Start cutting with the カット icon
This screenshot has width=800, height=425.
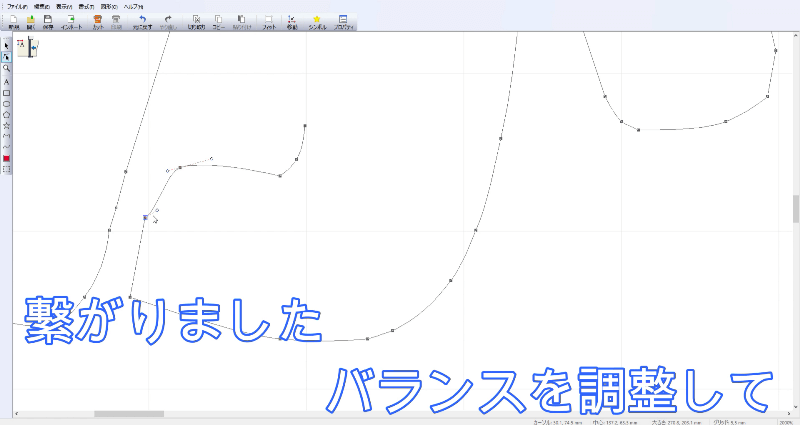(x=98, y=22)
